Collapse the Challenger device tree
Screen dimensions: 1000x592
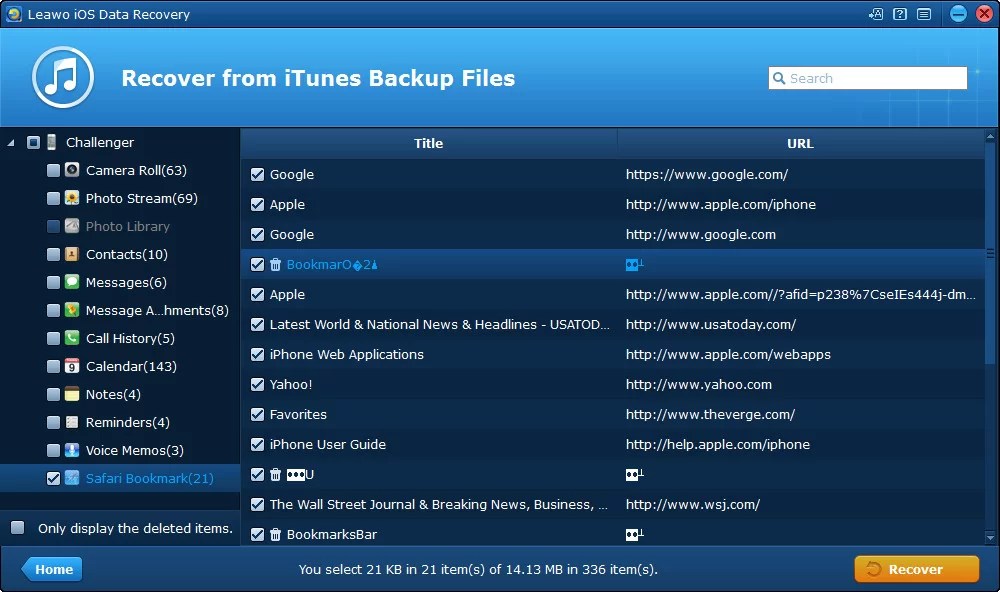point(9,142)
